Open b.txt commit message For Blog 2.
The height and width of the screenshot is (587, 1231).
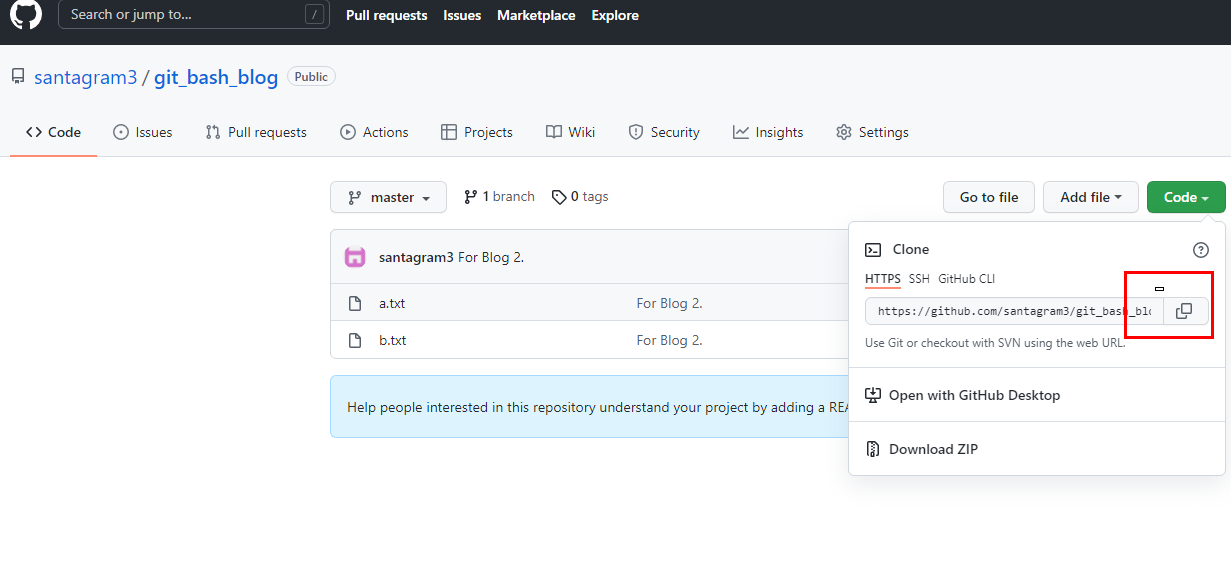[x=670, y=340]
